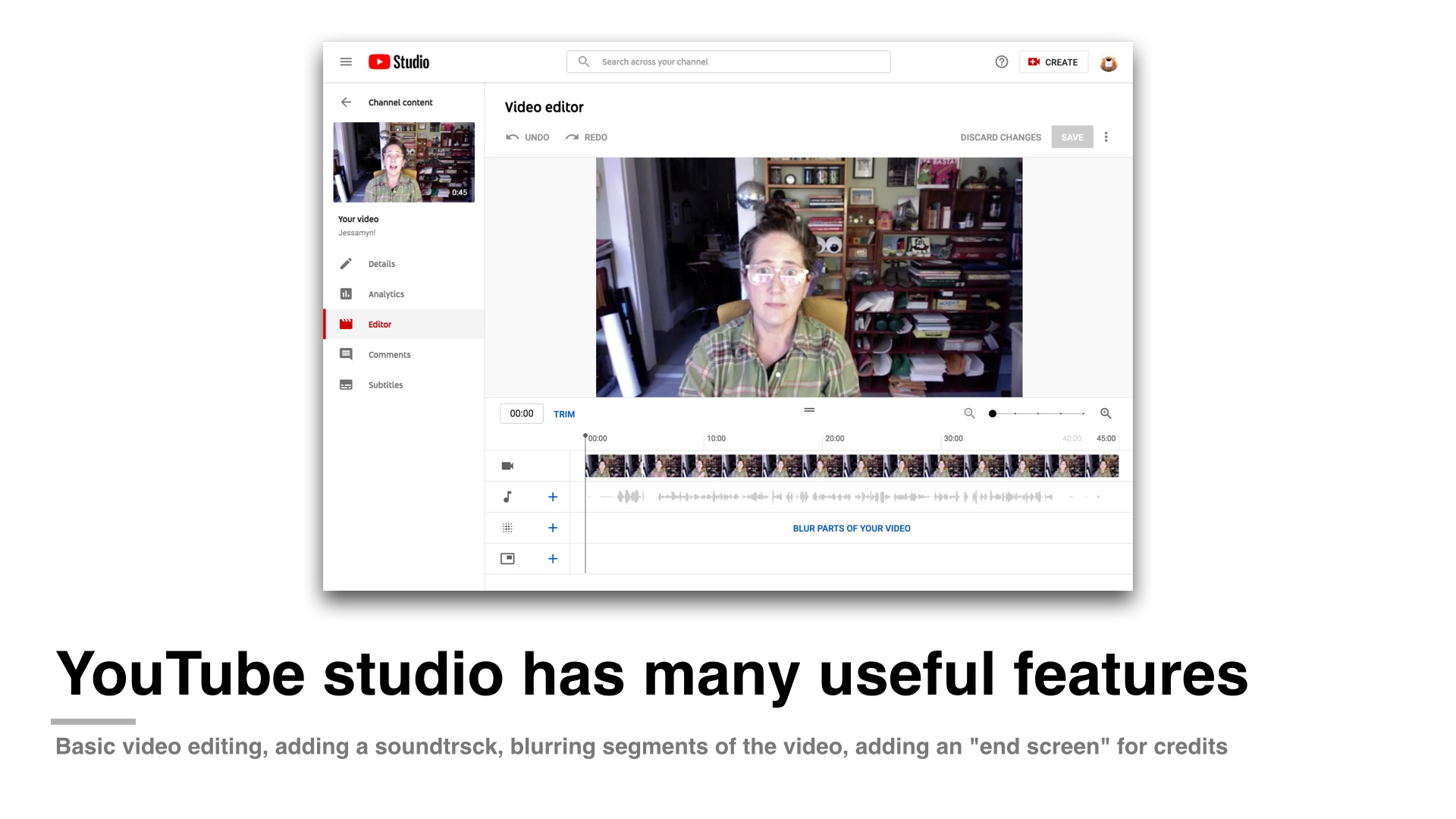Click the end screen add icon
This screenshot has height=819, width=1456.
(553, 558)
